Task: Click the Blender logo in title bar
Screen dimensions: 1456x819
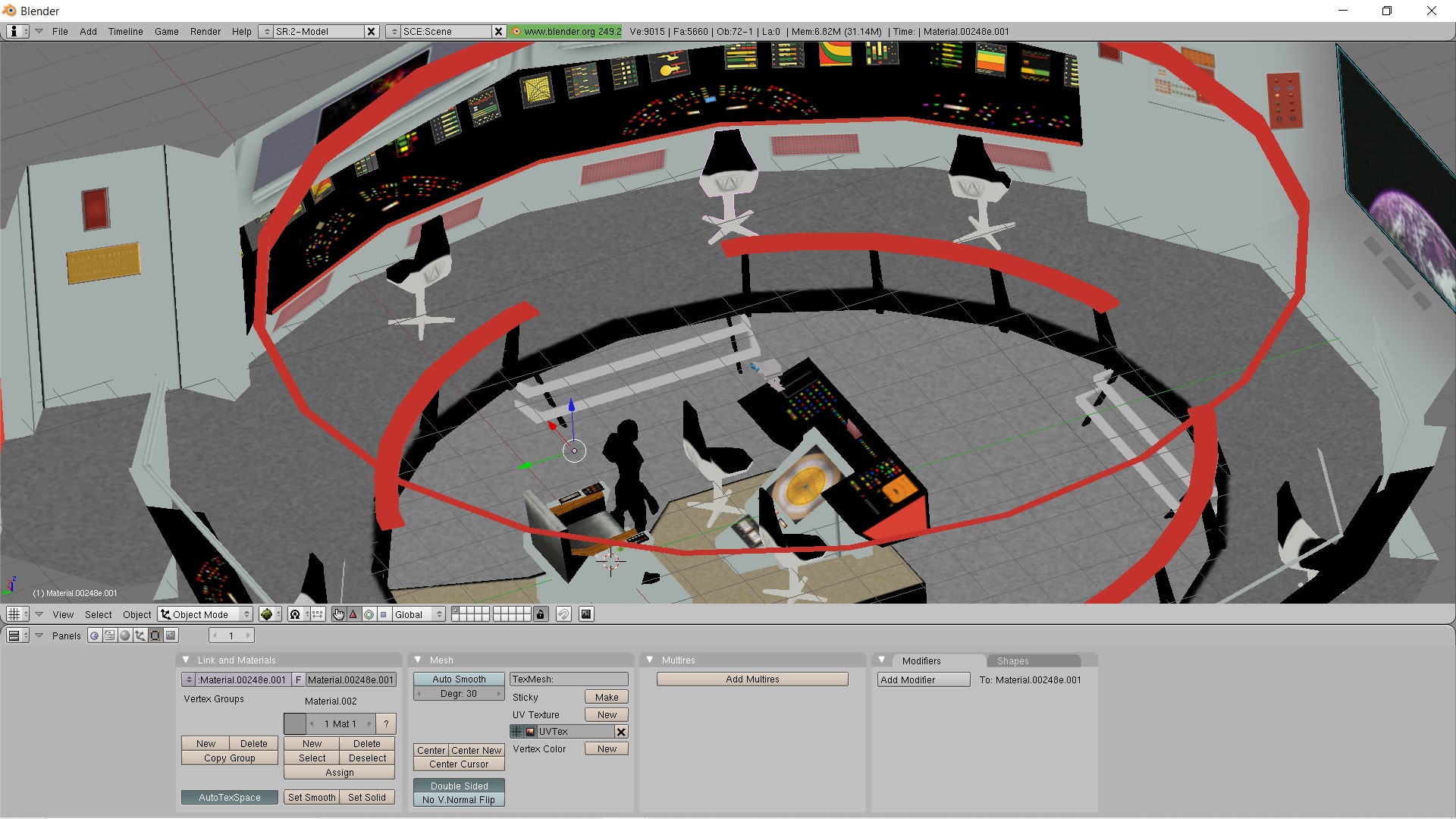Action: click(x=9, y=11)
